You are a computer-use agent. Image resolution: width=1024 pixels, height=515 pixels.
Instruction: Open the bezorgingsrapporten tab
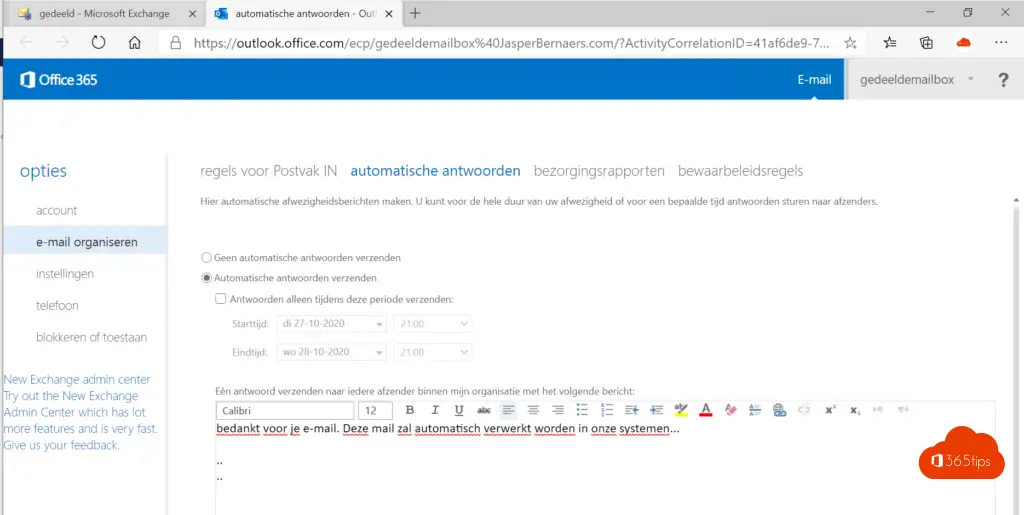[599, 171]
